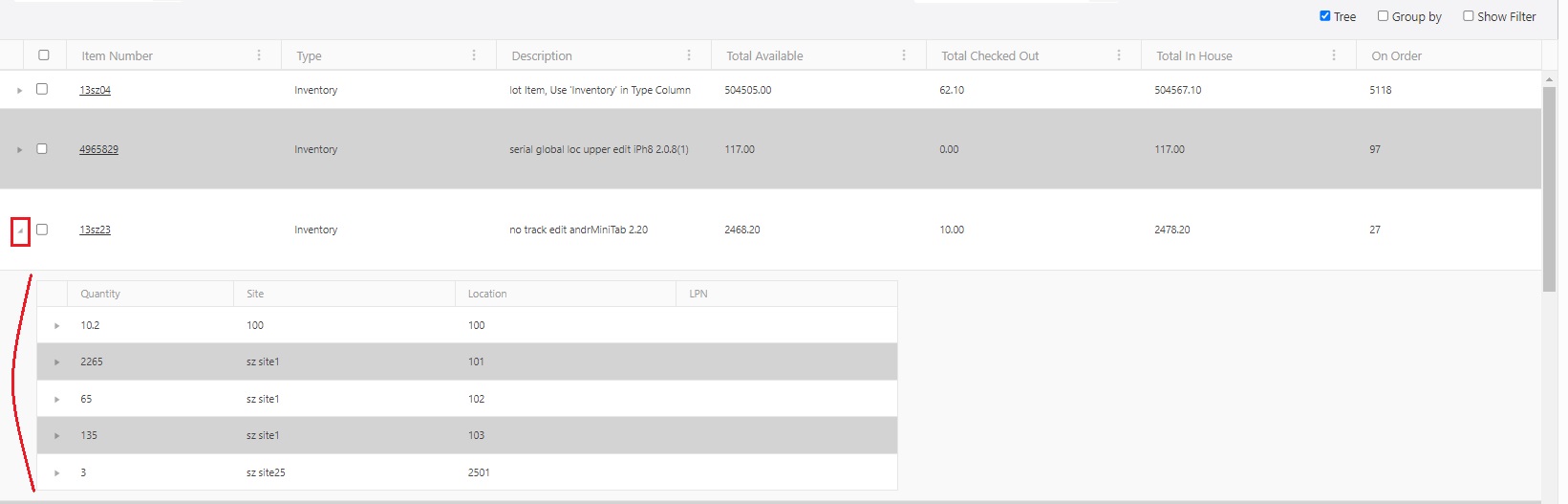This screenshot has width=1568, height=504.
Task: Sort by Description column header
Action: click(542, 55)
